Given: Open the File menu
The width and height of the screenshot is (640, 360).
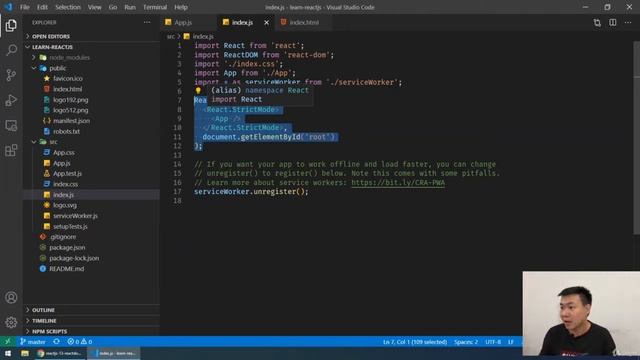Looking at the screenshot, I should [x=25, y=7].
